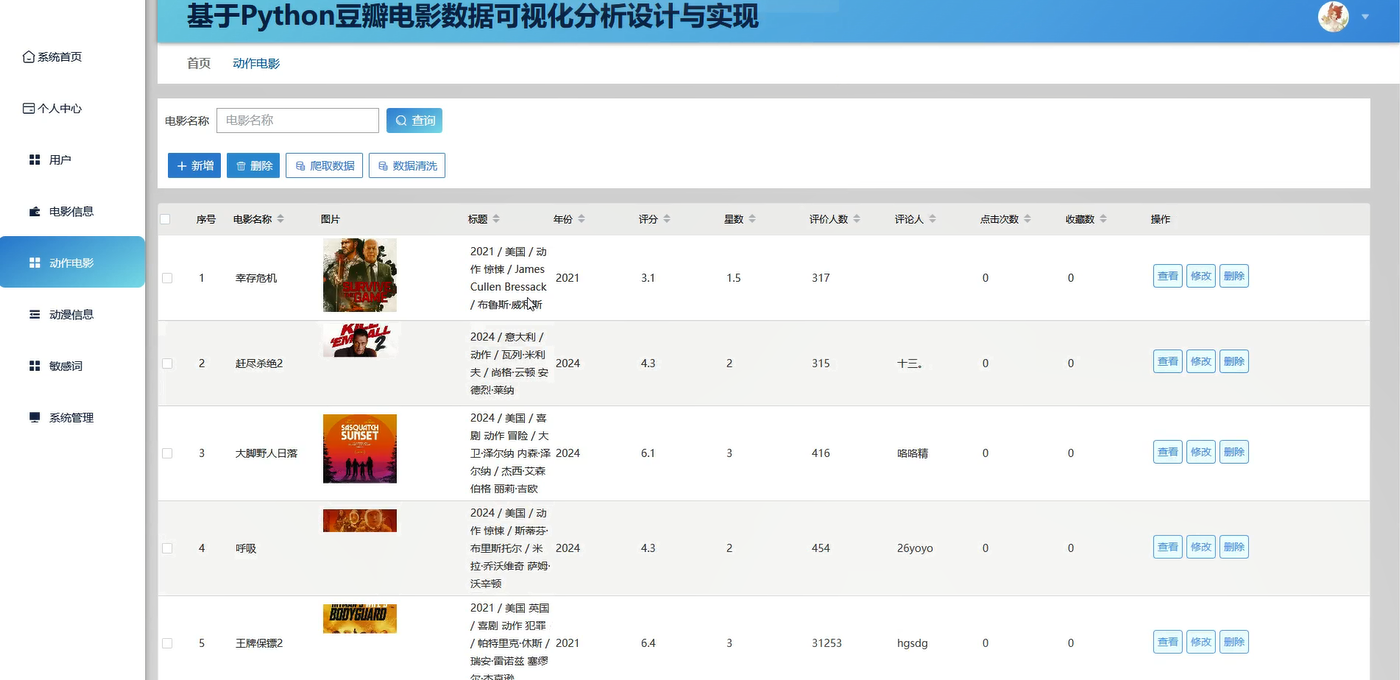
Task: Sort by 年份 column arrows
Action: 581,219
